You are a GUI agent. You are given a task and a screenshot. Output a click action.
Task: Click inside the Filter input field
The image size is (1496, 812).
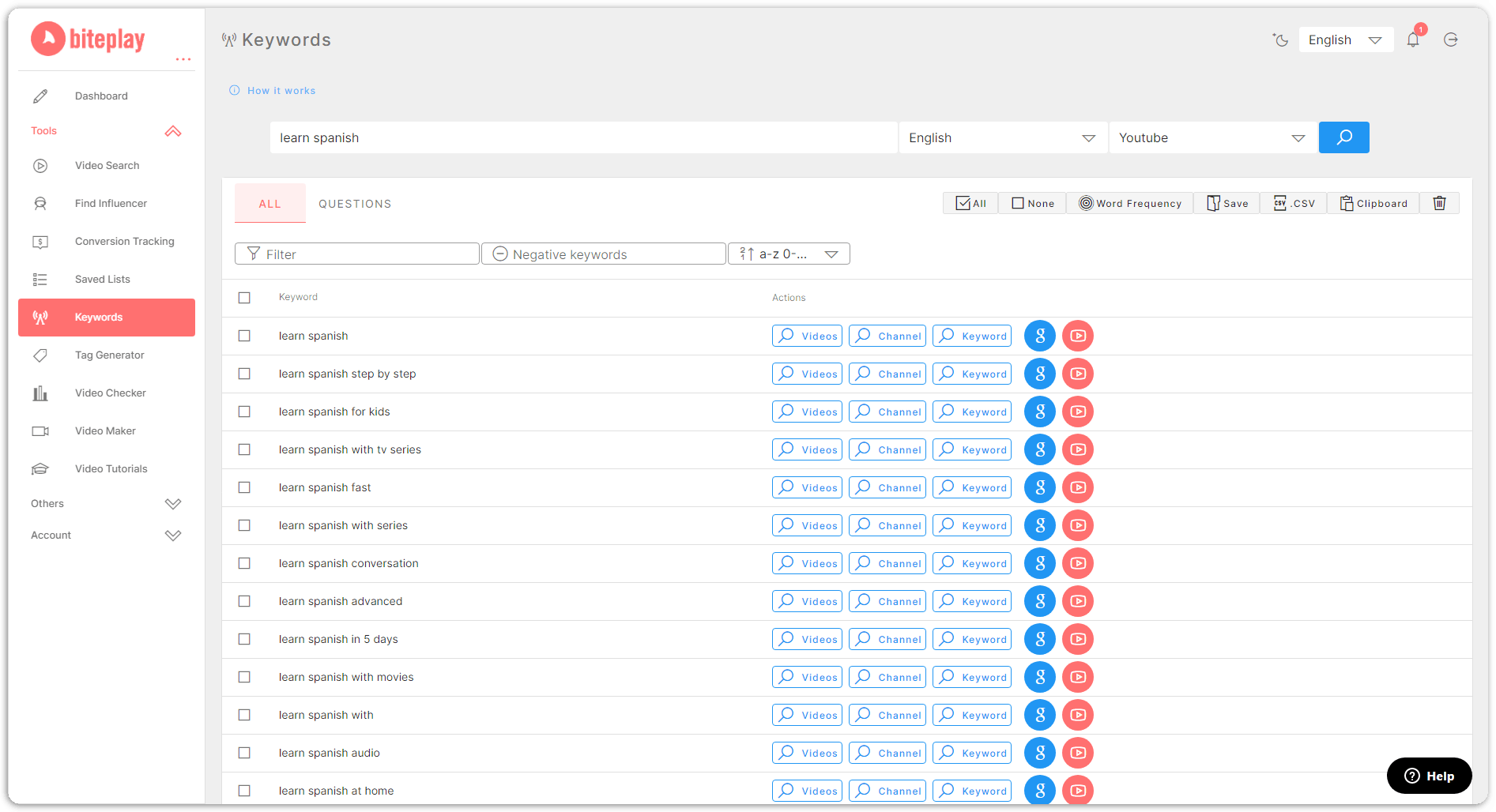356,254
